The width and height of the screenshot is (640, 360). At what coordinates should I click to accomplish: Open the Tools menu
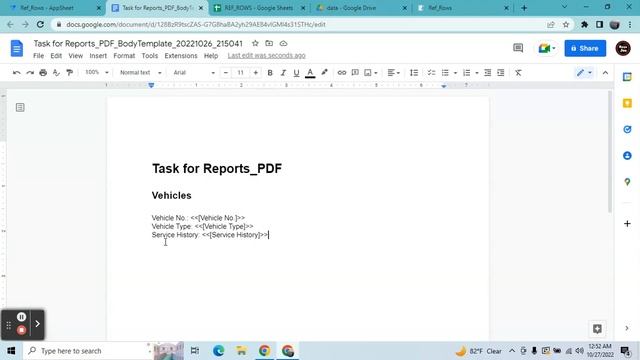[x=150, y=56]
